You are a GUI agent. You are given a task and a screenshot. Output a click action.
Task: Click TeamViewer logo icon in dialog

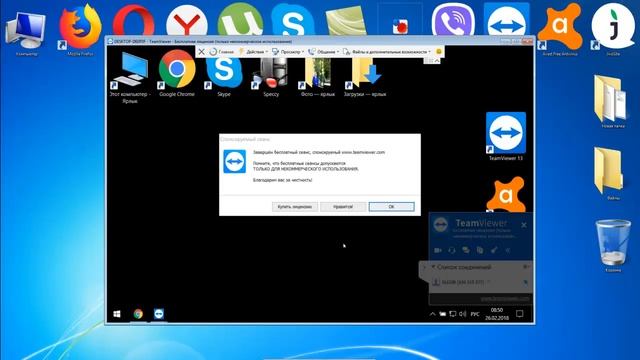[235, 162]
